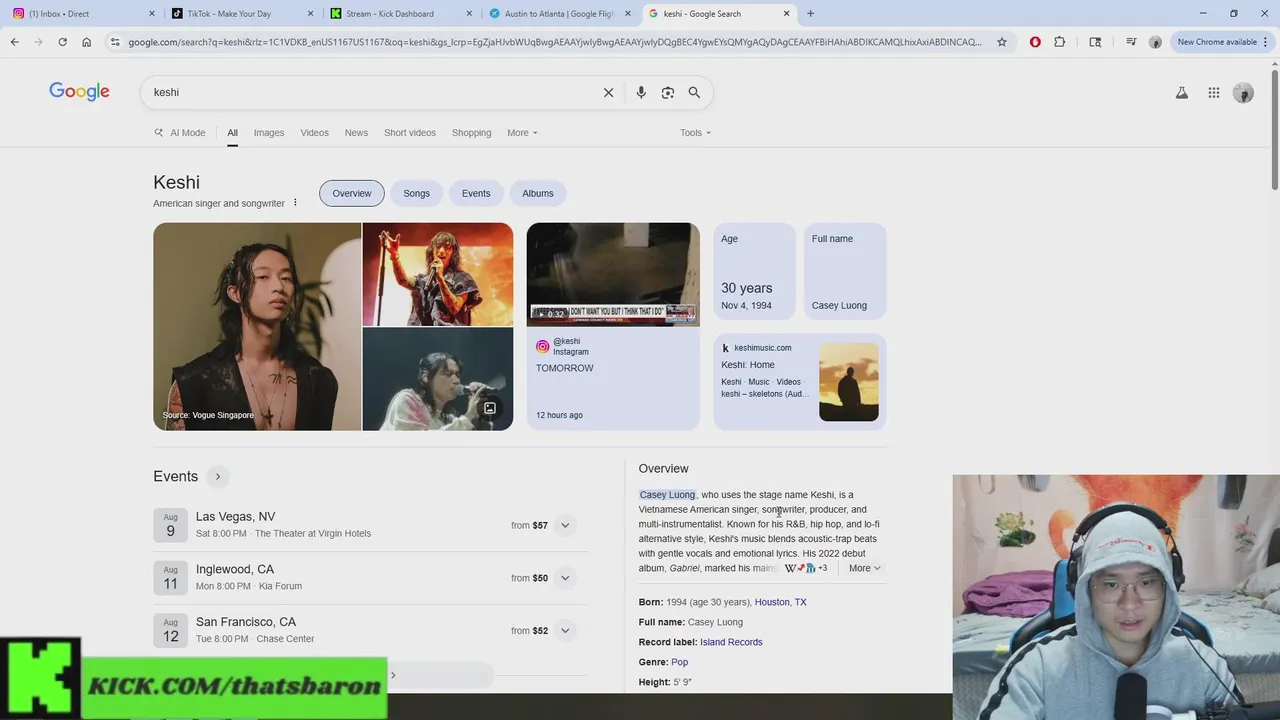Open the Tools dropdown
The width and height of the screenshot is (1280, 720).
[695, 132]
